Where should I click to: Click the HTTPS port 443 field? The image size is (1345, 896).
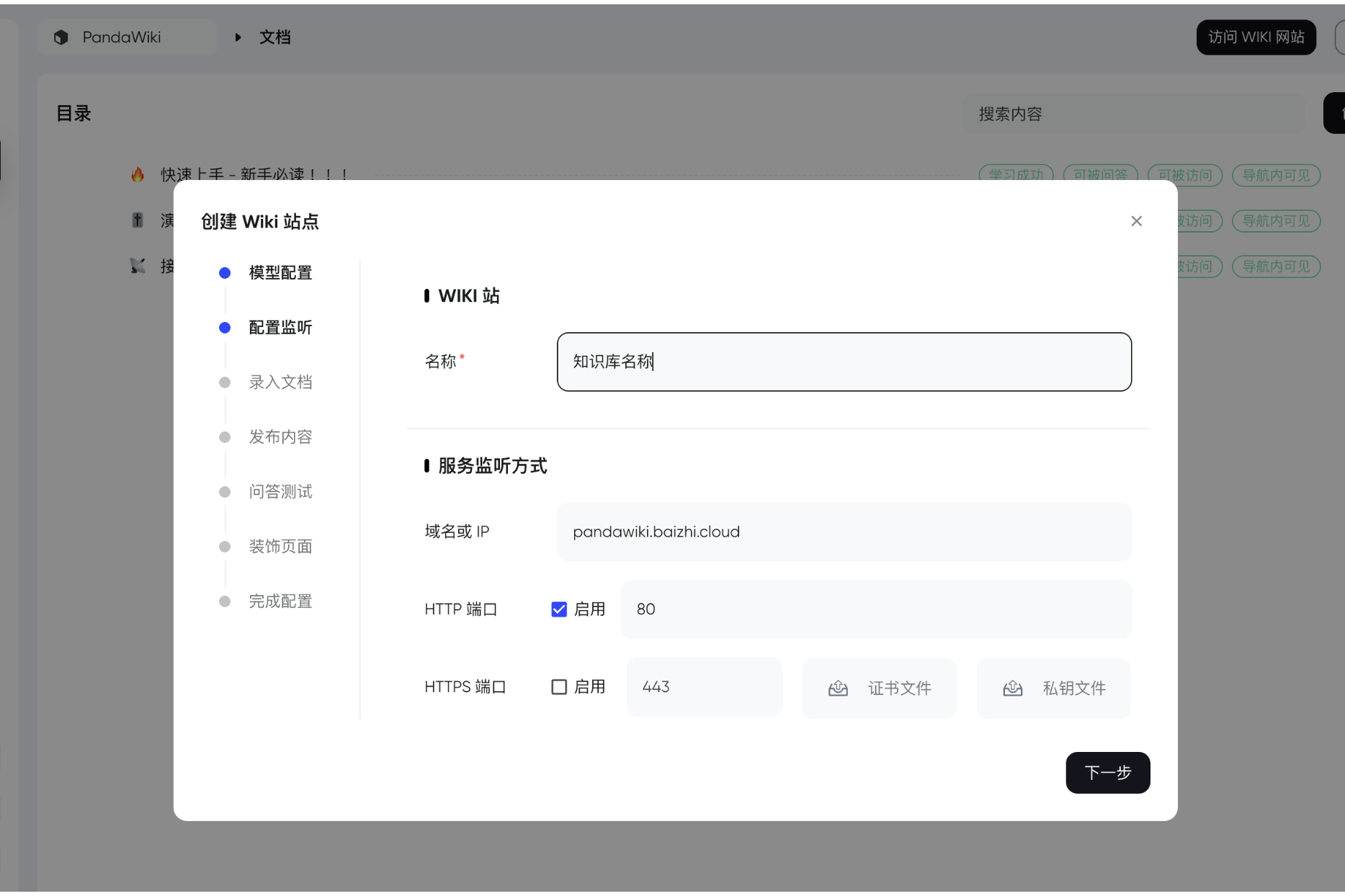click(704, 687)
